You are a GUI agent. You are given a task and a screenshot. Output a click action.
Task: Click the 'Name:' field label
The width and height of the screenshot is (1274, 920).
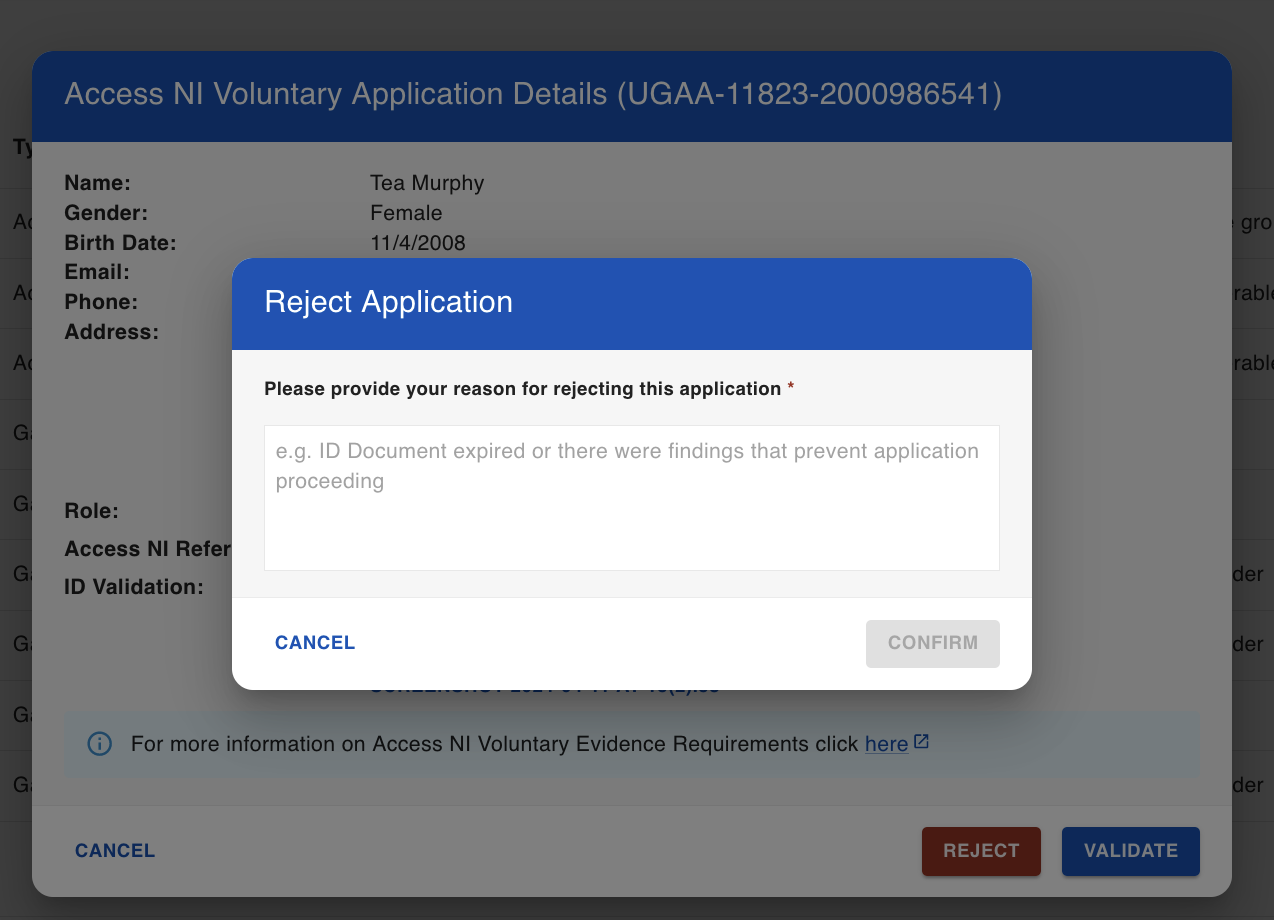coord(98,183)
